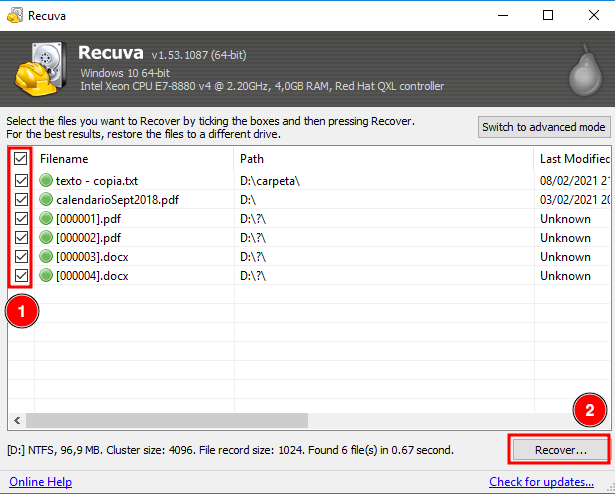Untick the [000004].docx file checkbox

point(21,276)
